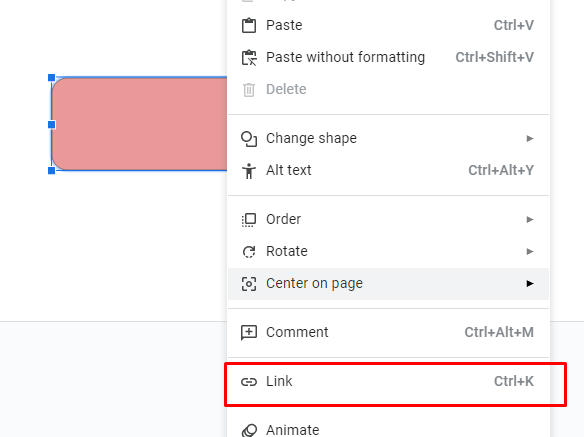Image resolution: width=584 pixels, height=437 pixels.
Task: Click the top-left blue resize handle
Action: 52,77
